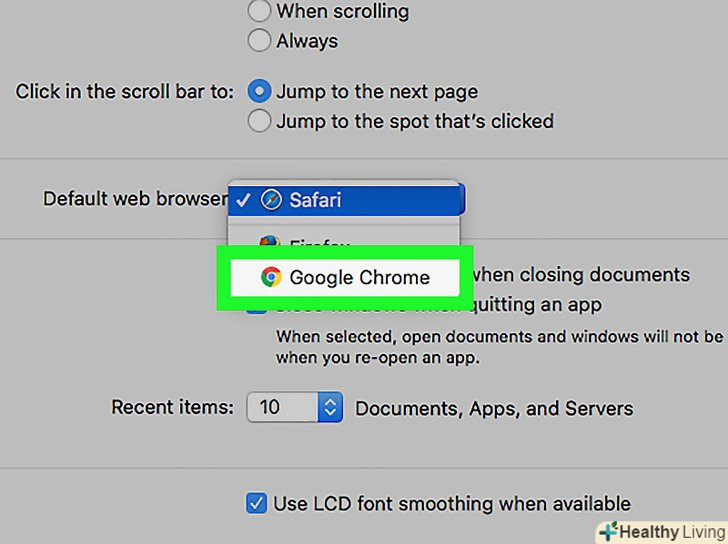Click the Safari compass icon
This screenshot has width=728, height=544.
(272, 200)
